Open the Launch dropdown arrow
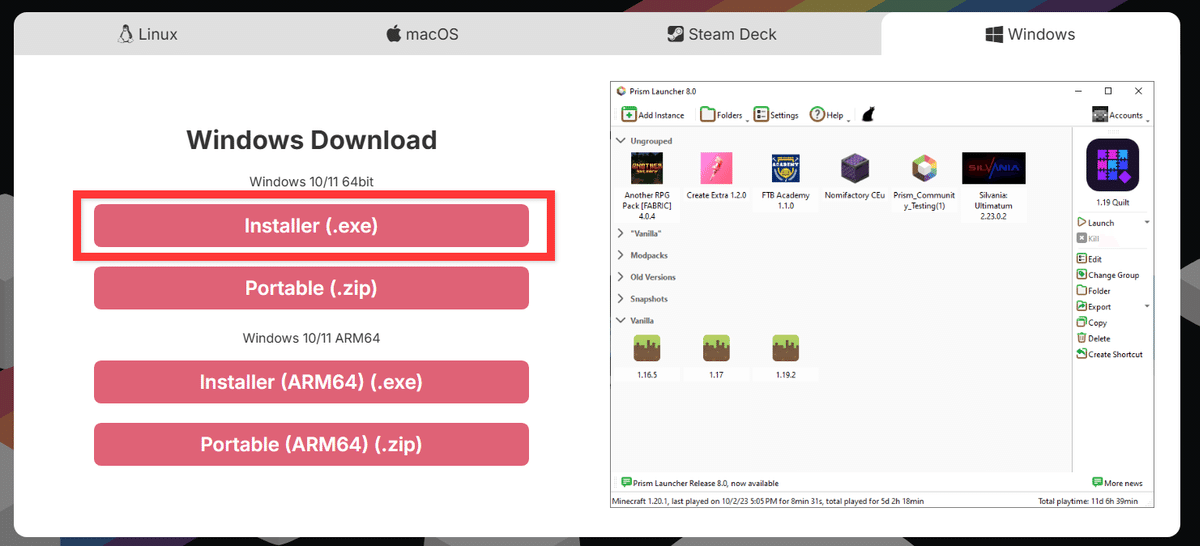Screen dimensions: 1200x546 click(x=1147, y=223)
